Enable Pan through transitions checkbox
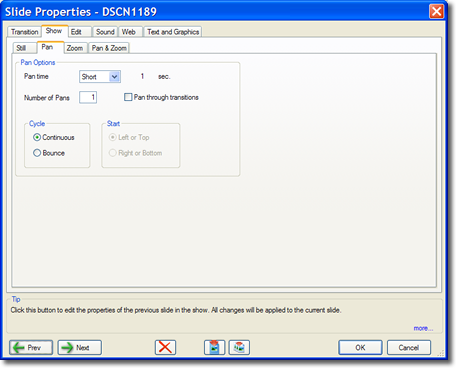 coord(128,97)
